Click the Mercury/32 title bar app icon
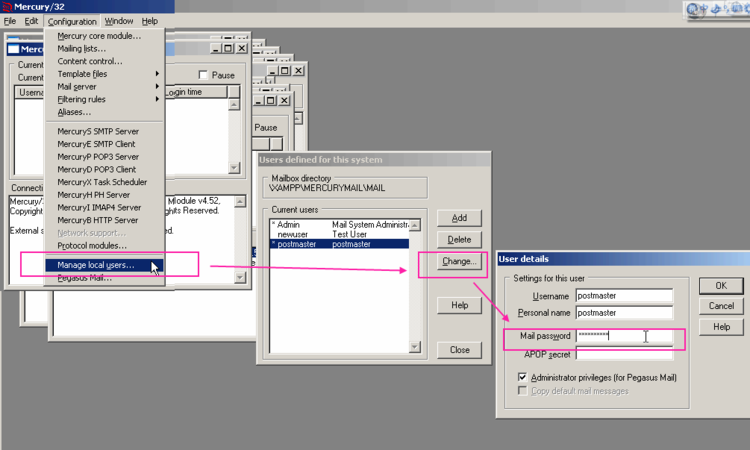 click(x=8, y=6)
